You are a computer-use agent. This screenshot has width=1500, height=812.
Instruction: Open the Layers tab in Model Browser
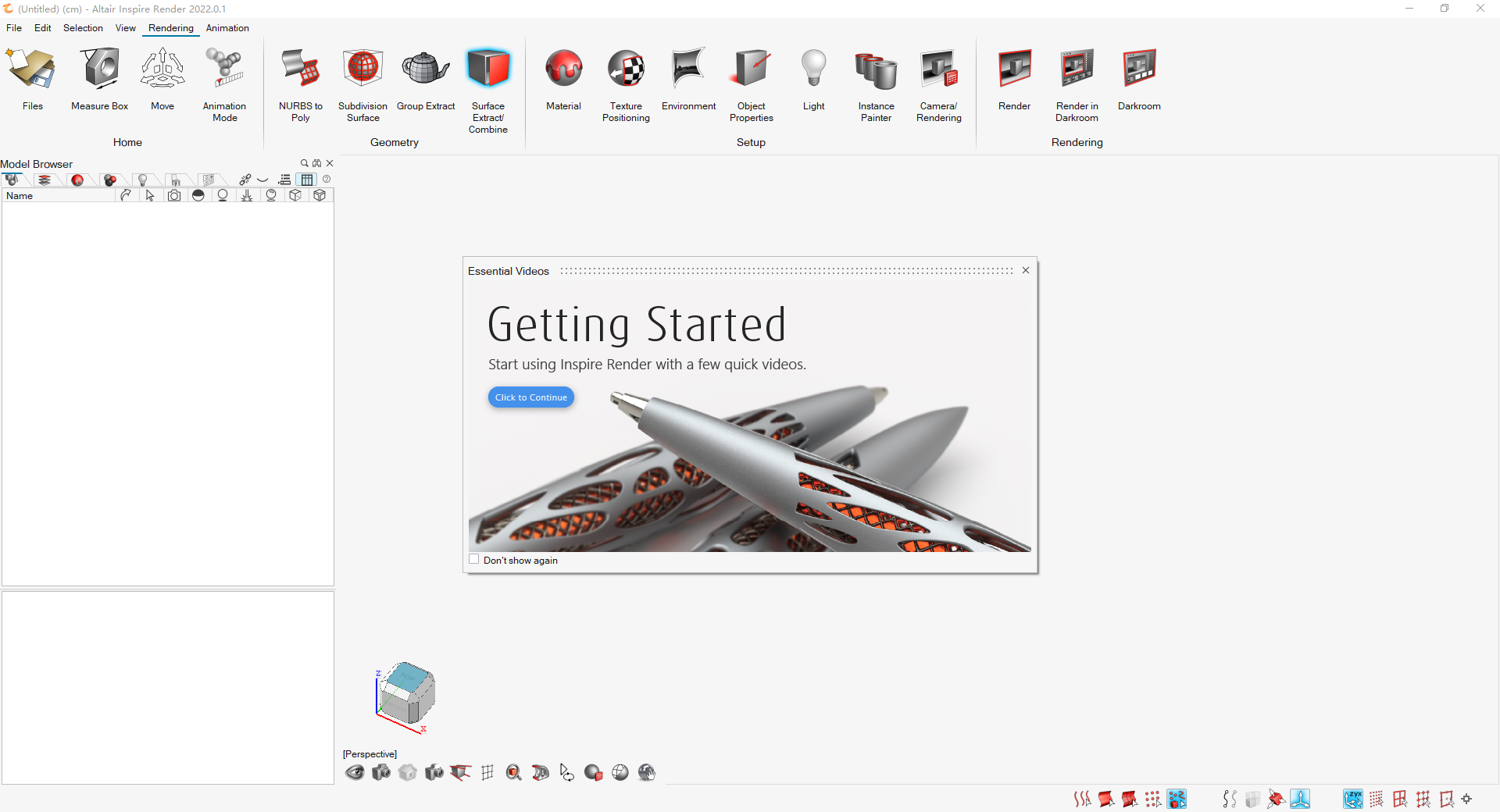tap(45, 180)
